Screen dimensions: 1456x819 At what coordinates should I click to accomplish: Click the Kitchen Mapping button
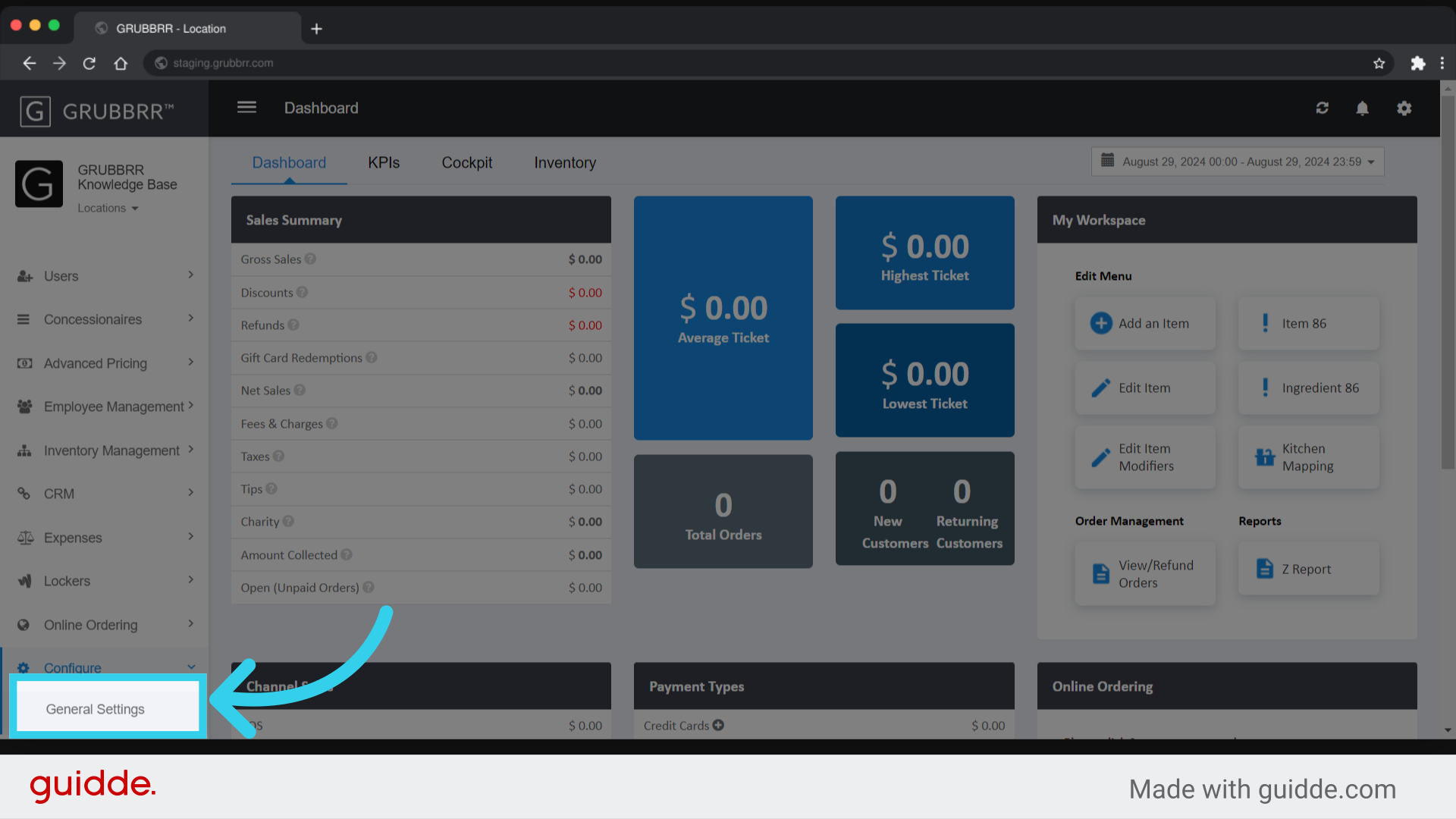[x=1309, y=457]
